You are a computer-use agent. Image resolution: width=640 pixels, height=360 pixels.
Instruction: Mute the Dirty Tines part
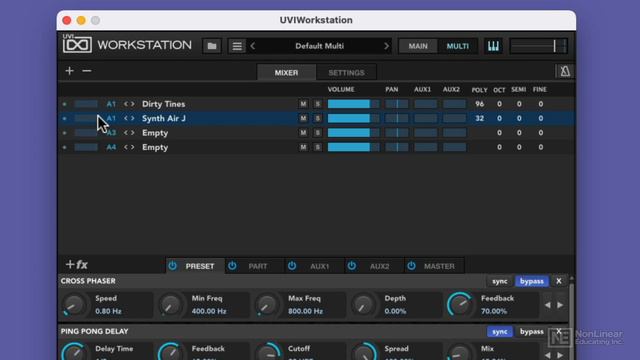[x=303, y=104]
